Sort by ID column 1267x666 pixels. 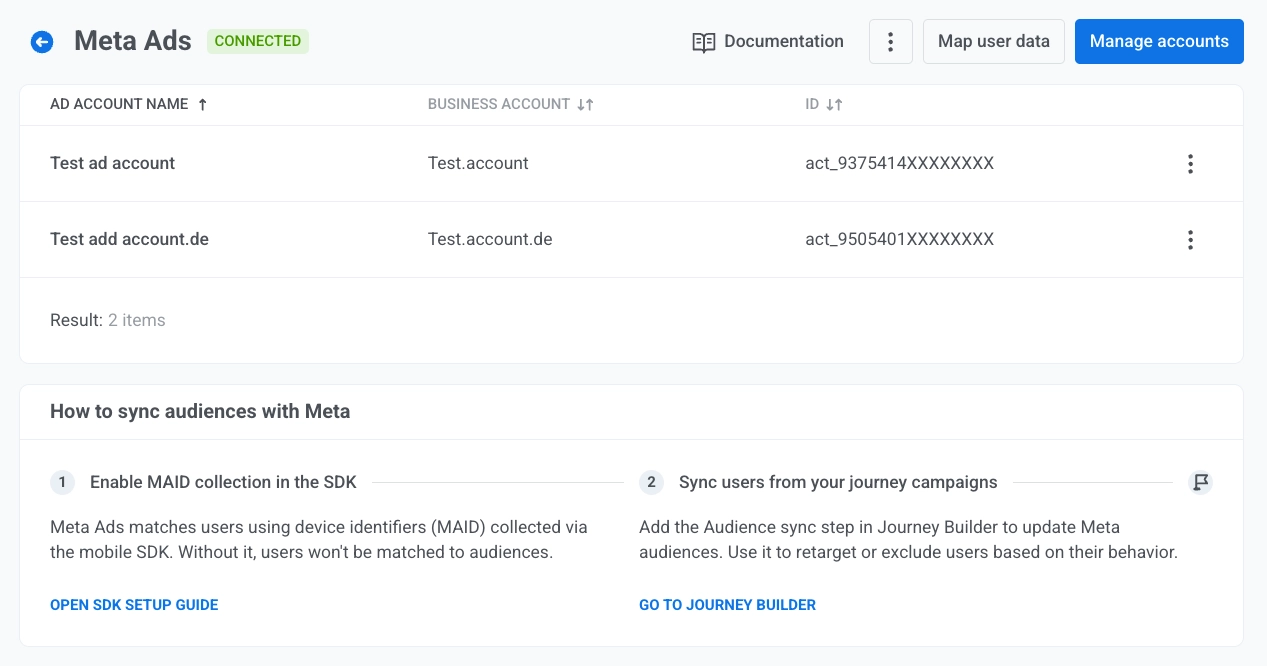[x=834, y=104]
